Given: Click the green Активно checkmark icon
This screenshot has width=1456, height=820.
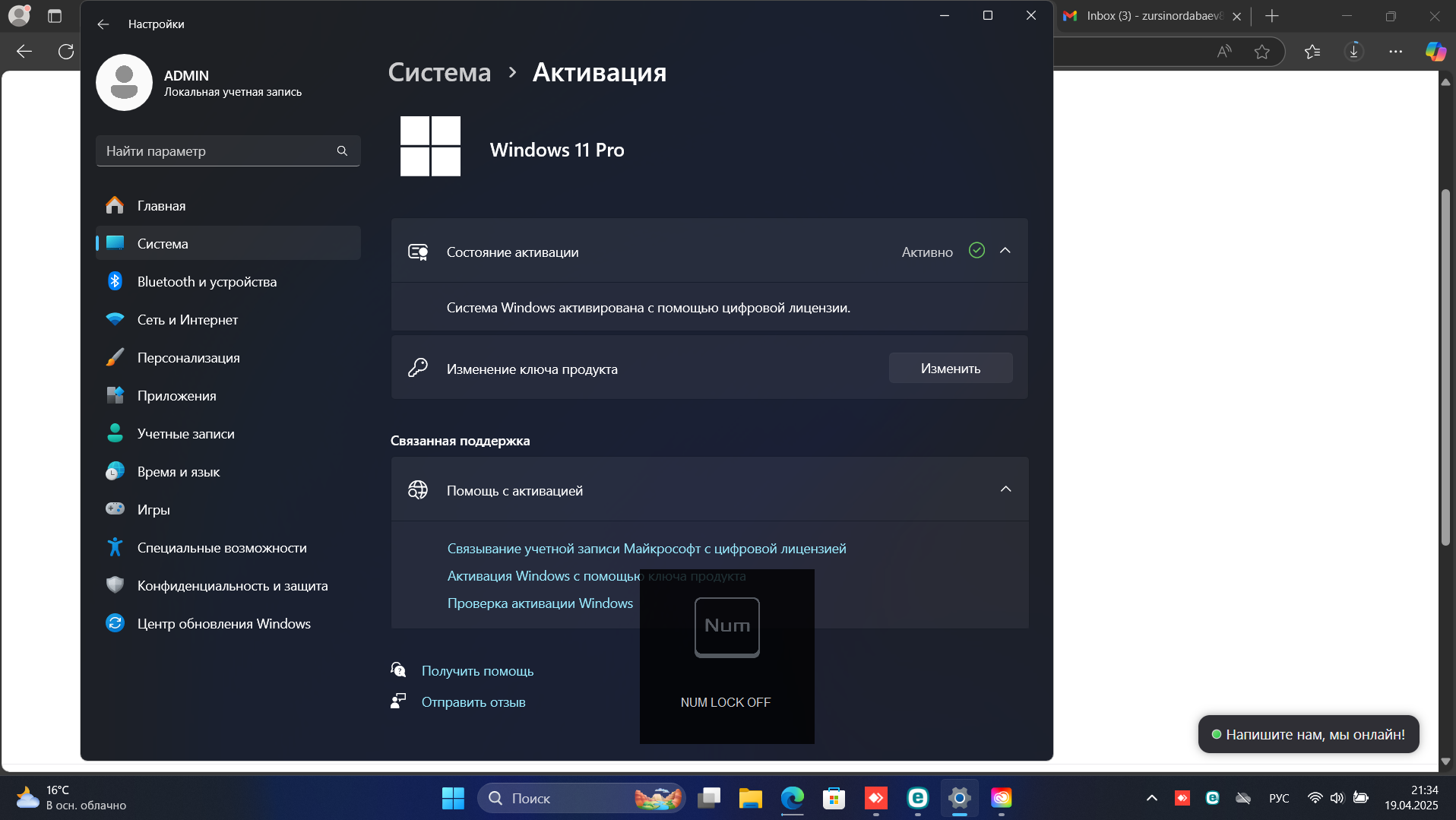Looking at the screenshot, I should tap(977, 251).
